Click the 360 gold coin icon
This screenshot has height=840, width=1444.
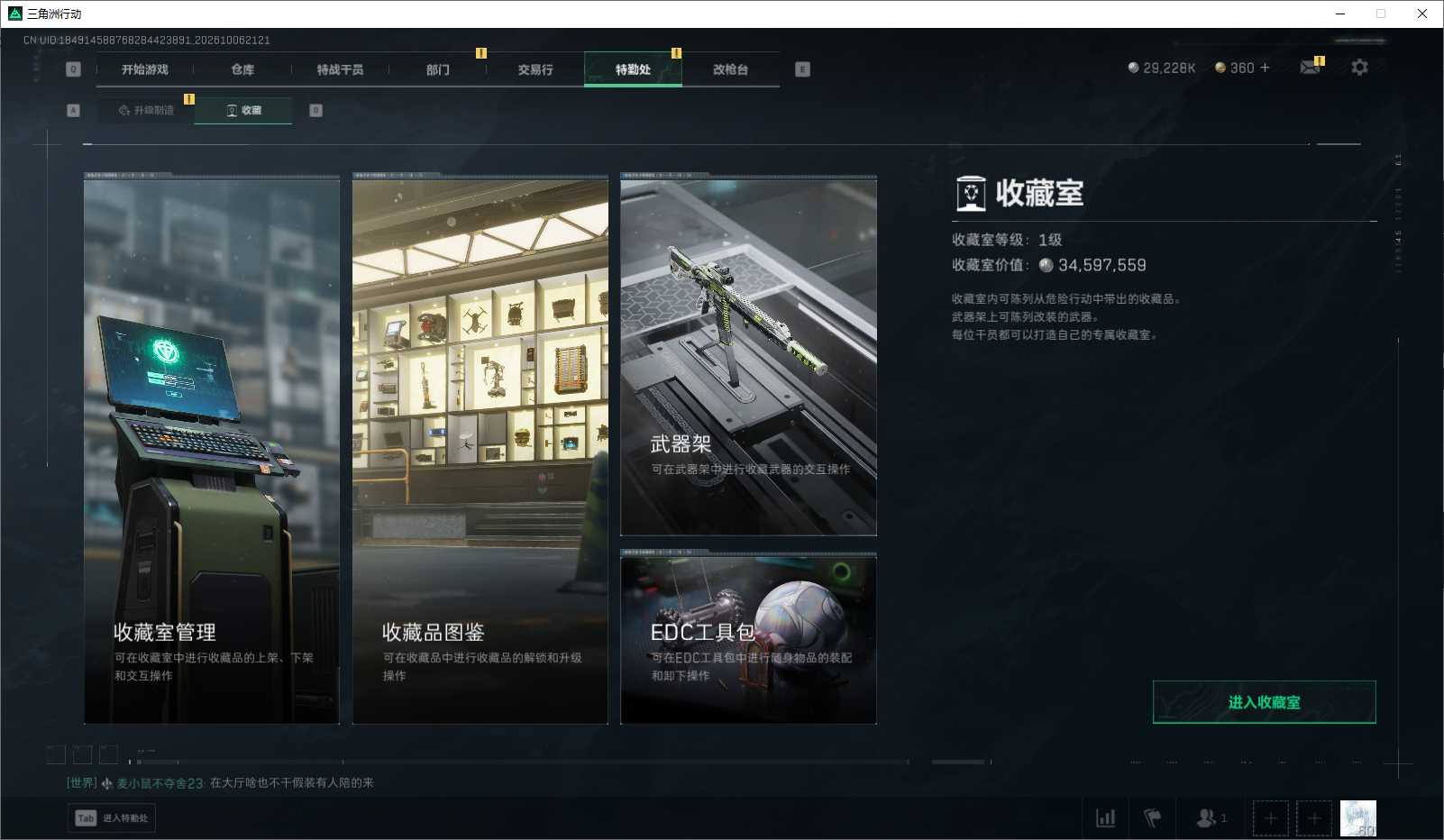coord(1220,68)
